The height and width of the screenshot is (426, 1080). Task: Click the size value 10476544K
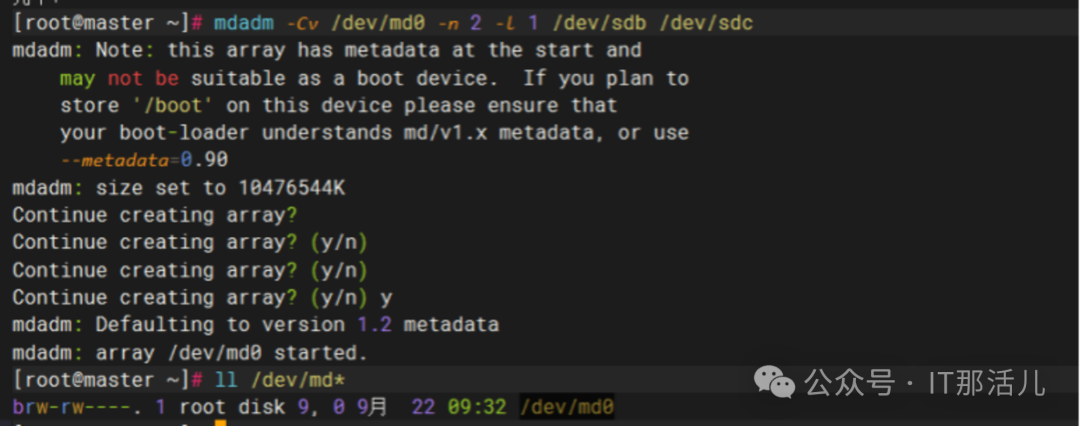292,188
